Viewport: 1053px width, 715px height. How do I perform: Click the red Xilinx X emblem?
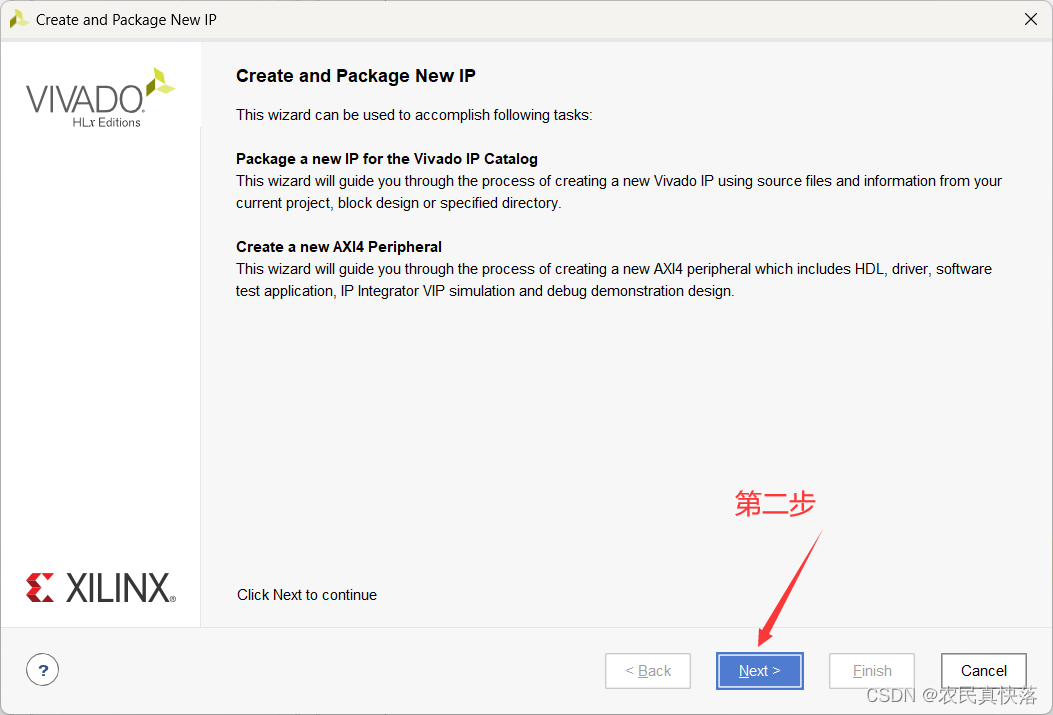pyautogui.click(x=41, y=588)
